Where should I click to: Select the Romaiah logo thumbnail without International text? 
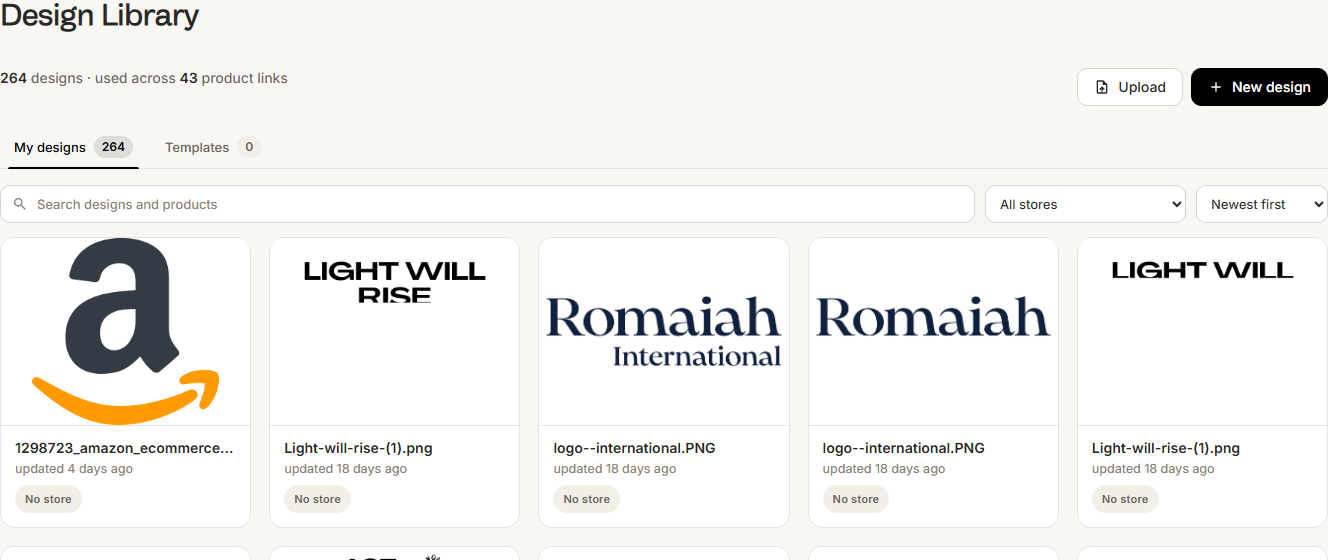click(933, 331)
